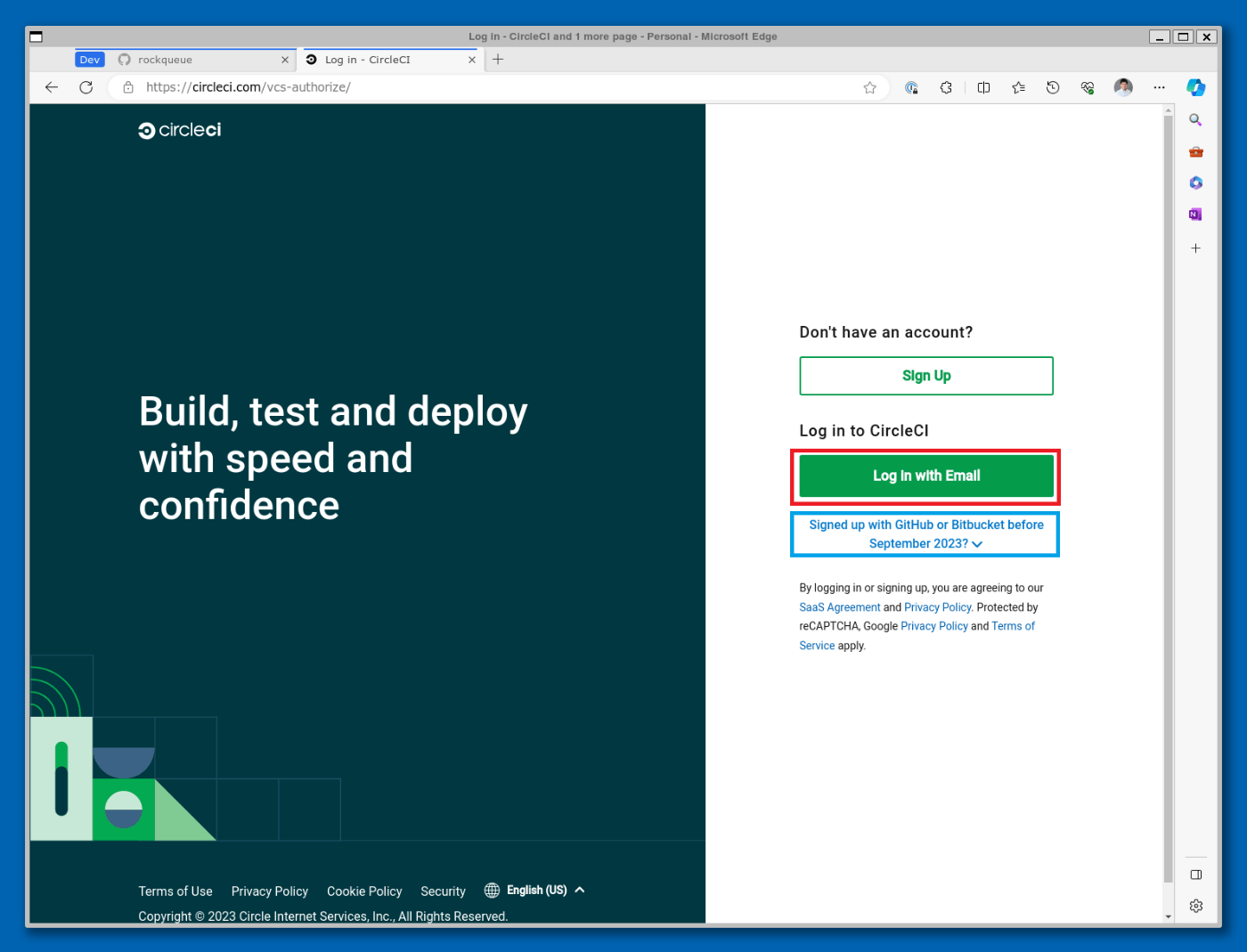Screen dimensions: 1247x952
Task: Open the Extensions puzzle icon
Action: [x=946, y=87]
